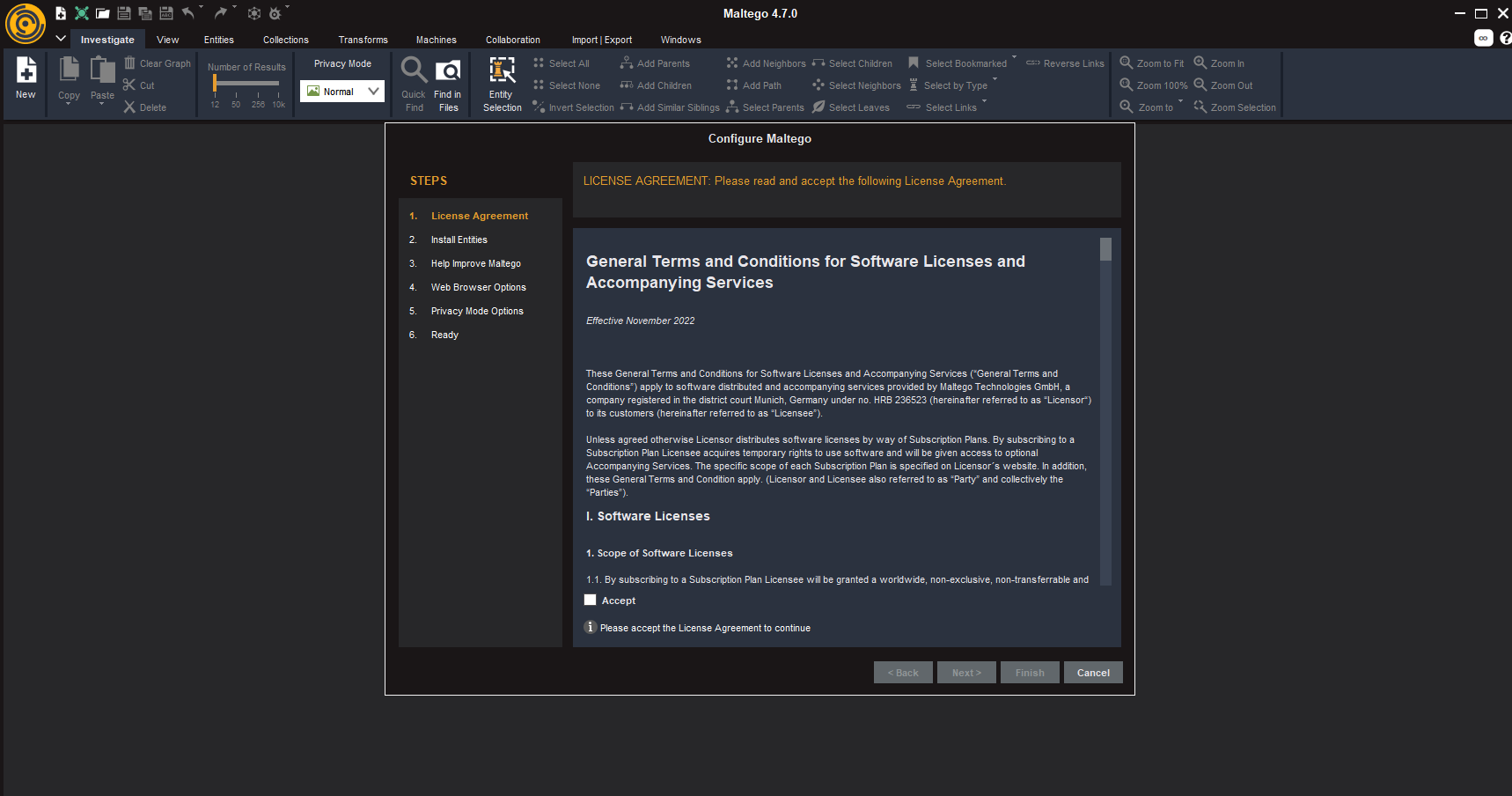Click the Maltego application logo button
1512x796 pixels.
point(25,24)
